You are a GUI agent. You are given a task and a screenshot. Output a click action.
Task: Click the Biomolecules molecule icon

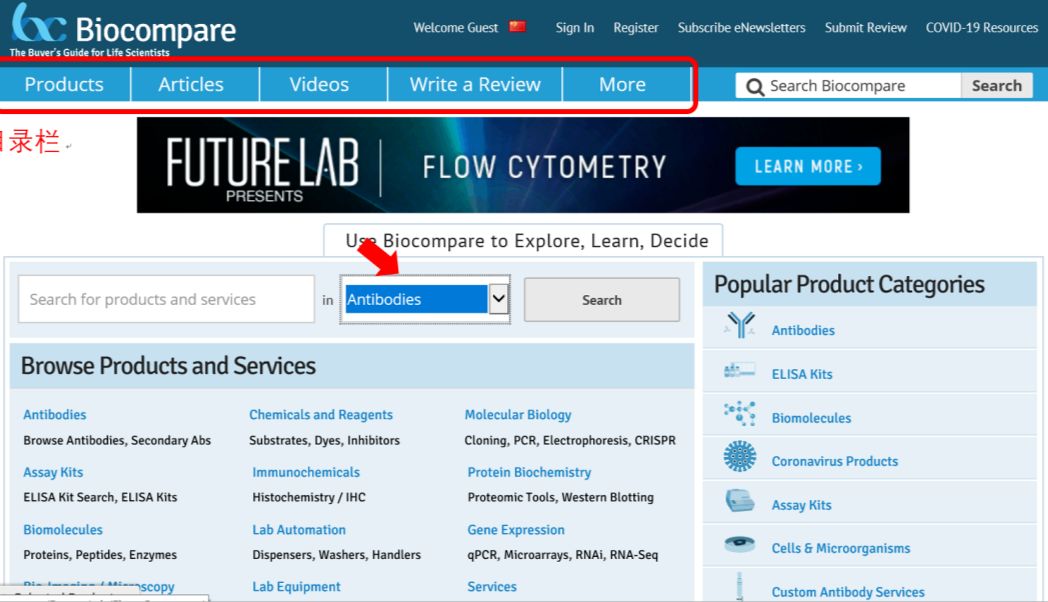[x=740, y=414]
